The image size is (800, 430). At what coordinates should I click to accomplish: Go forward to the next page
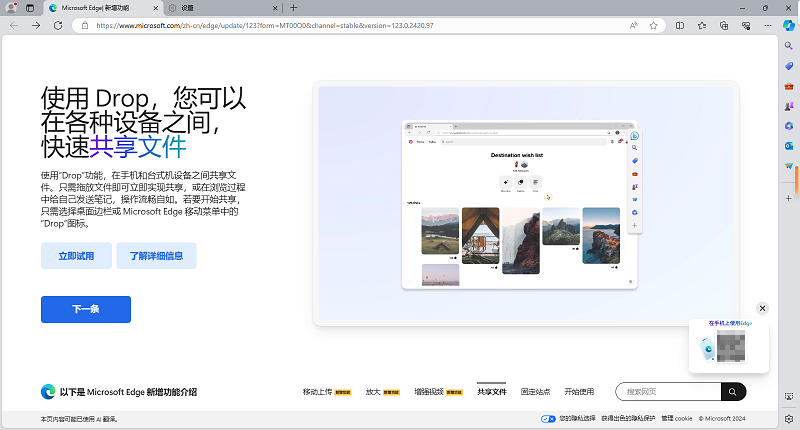[36, 26]
